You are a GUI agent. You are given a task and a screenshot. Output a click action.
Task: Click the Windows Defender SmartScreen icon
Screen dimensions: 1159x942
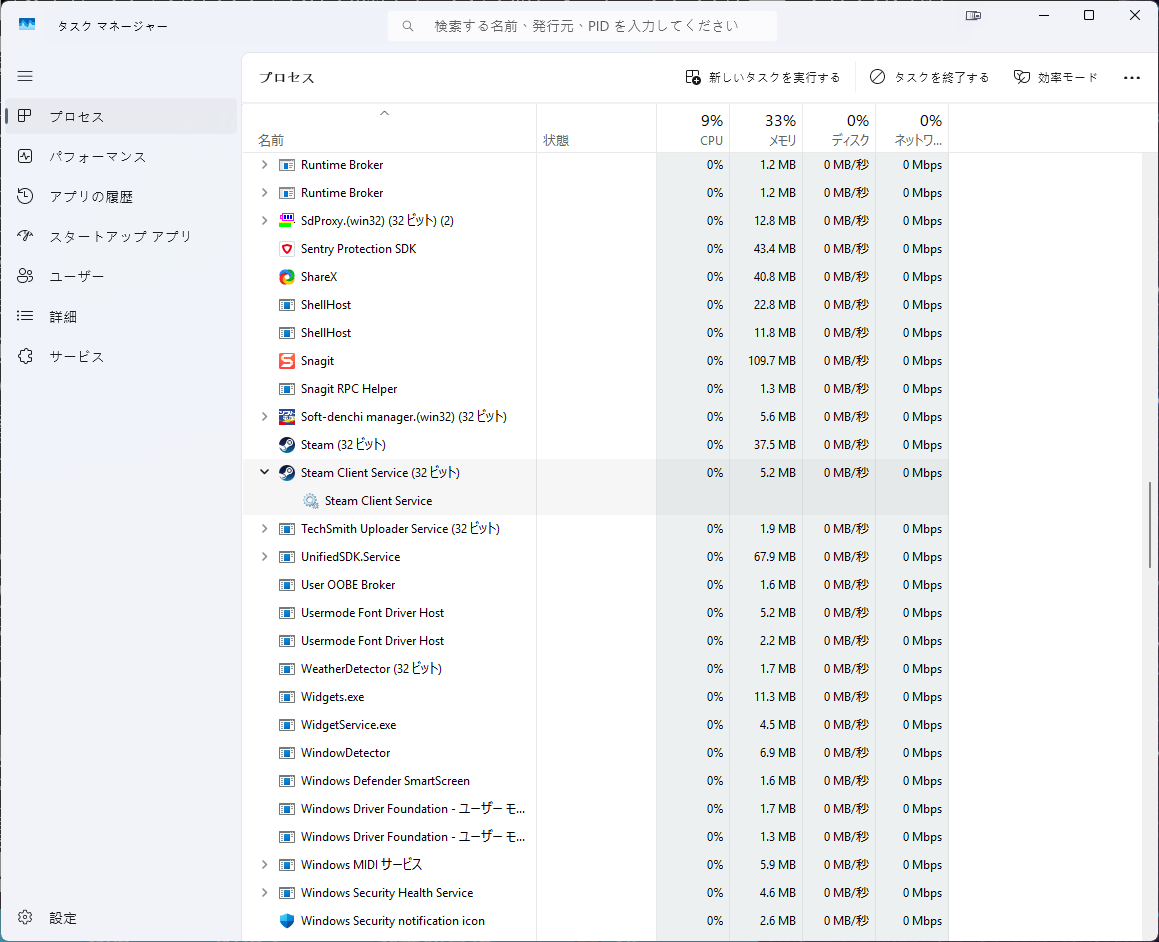[x=287, y=782]
